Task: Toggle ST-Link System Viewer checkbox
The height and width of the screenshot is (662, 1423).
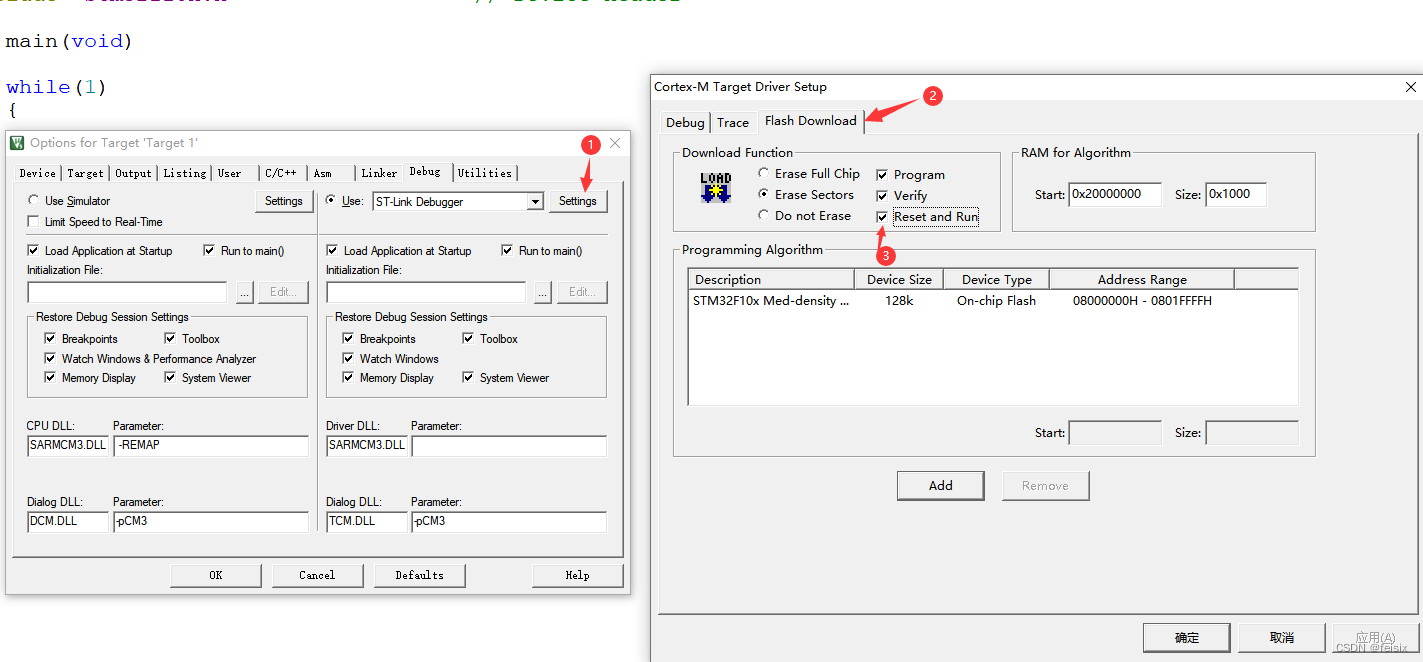Action: [x=468, y=378]
